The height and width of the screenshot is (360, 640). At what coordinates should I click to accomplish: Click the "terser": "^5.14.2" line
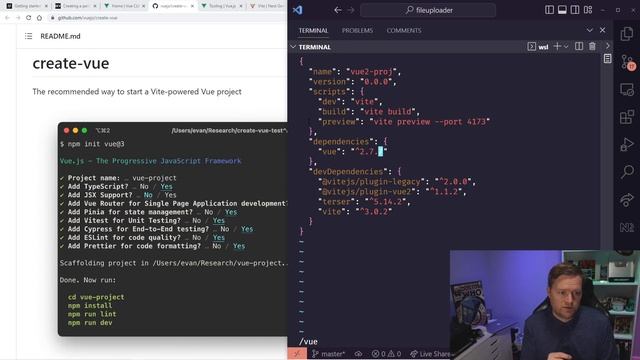[x=365, y=202]
